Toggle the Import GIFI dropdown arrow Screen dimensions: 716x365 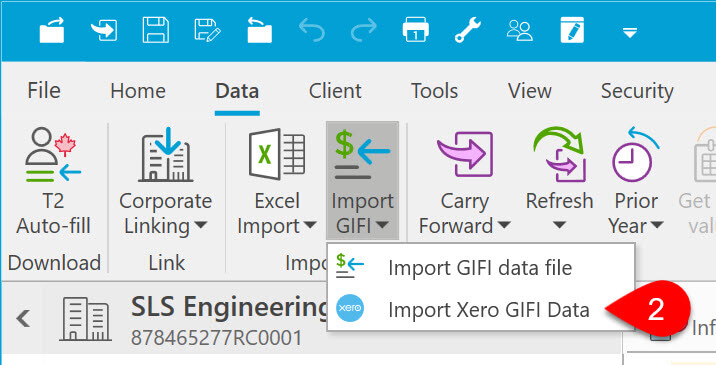(383, 225)
